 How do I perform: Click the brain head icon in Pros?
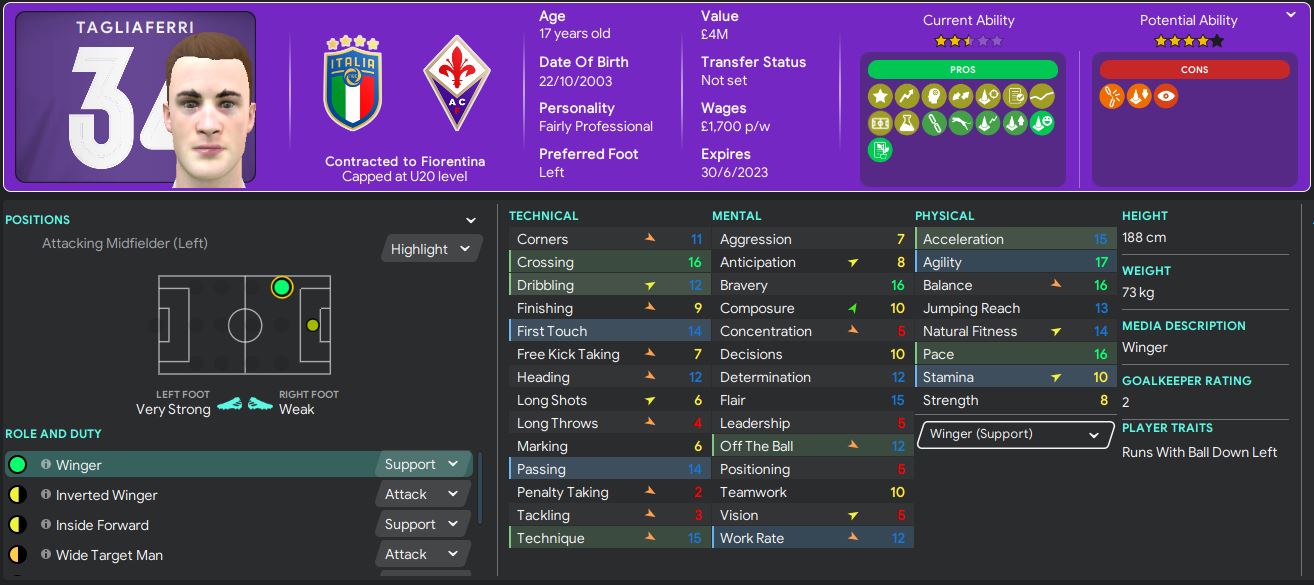tap(933, 97)
